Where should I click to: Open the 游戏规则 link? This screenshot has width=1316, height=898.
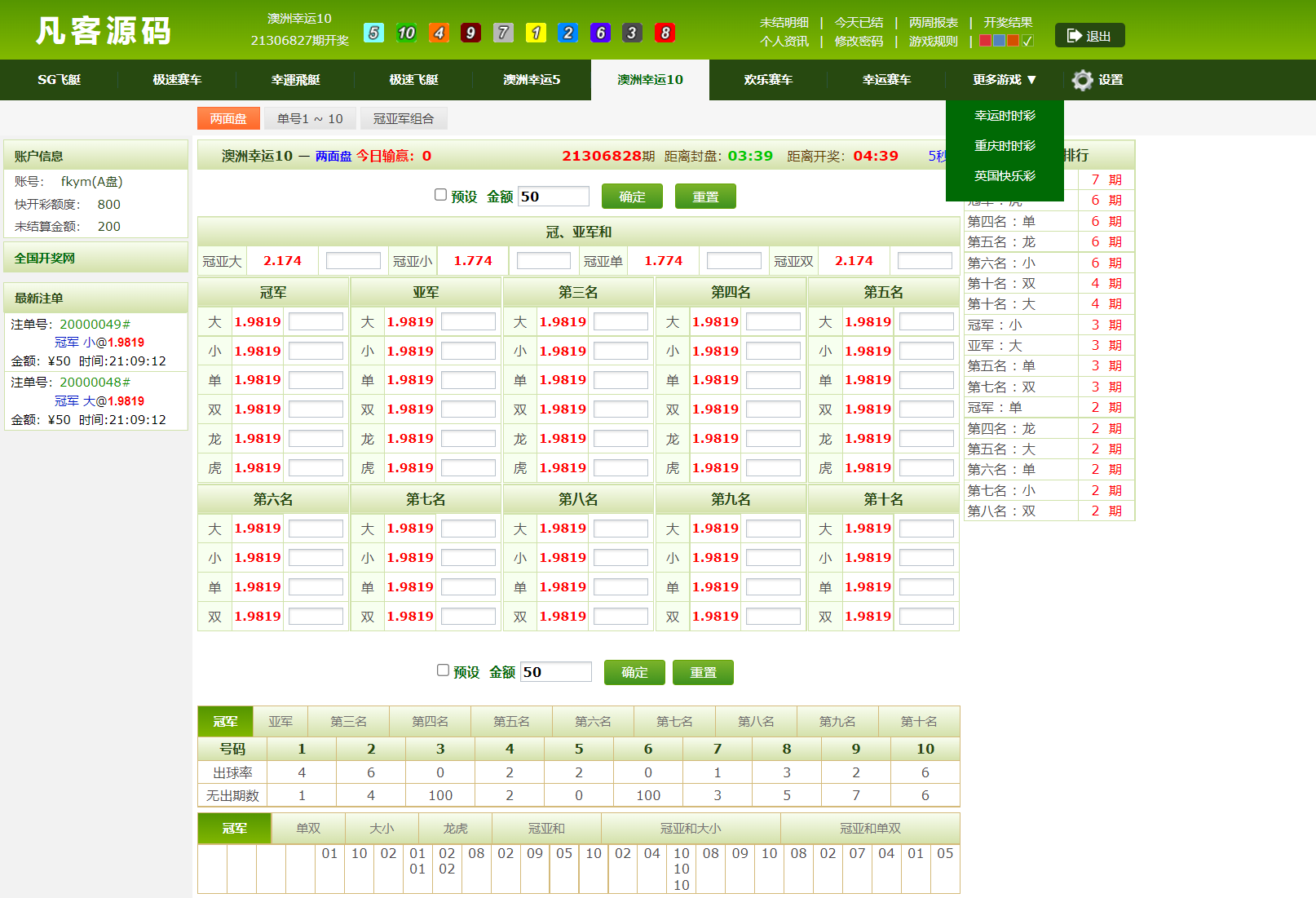(x=933, y=42)
